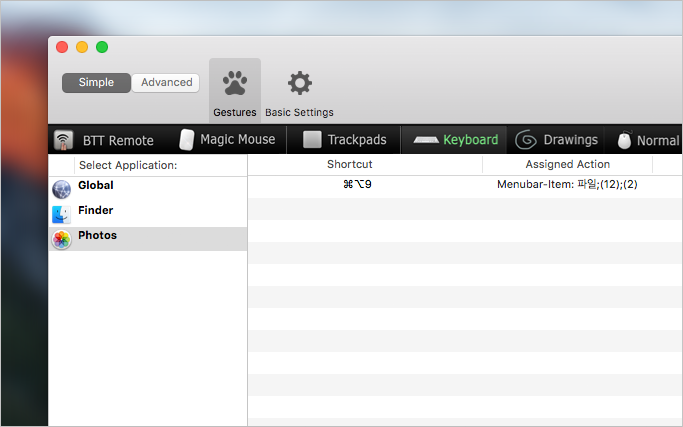This screenshot has width=683, height=427.
Task: Maximize window with green button
Action: tap(102, 47)
